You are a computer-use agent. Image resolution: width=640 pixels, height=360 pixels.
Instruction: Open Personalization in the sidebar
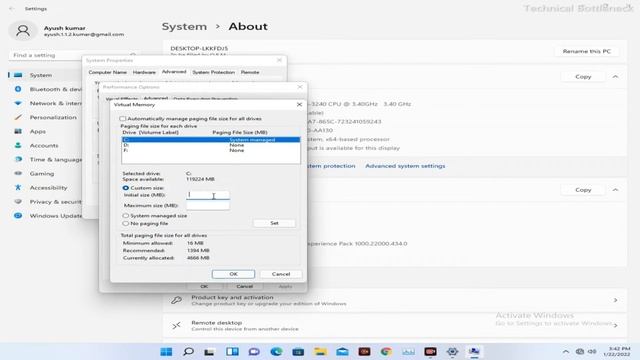point(45,117)
